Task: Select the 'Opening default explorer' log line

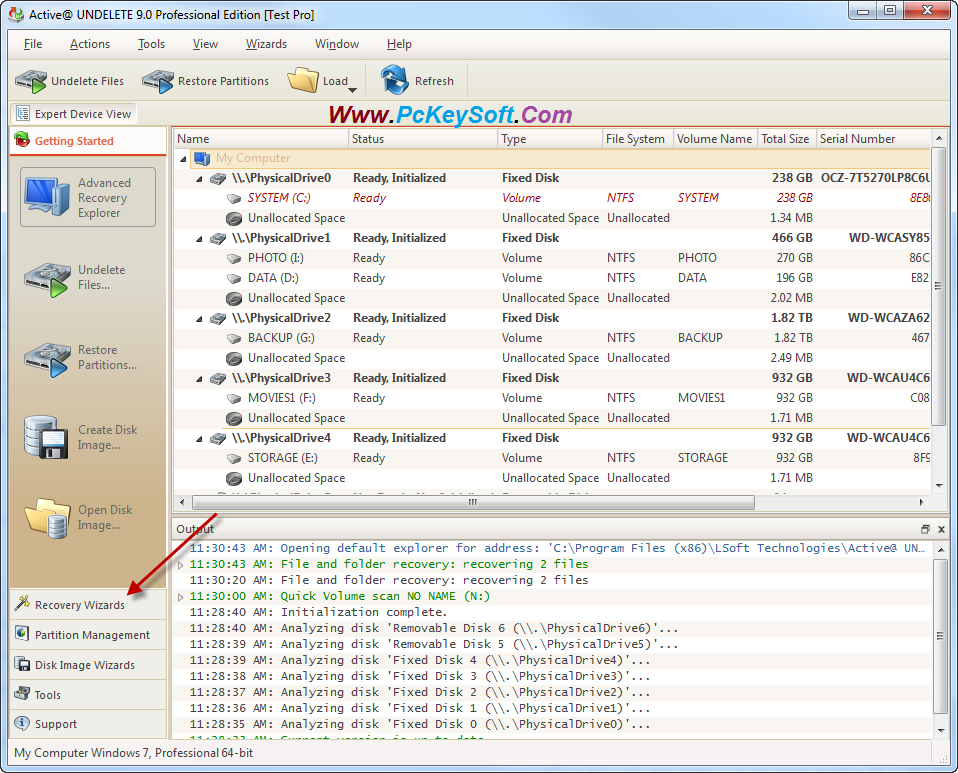Action: 553,549
